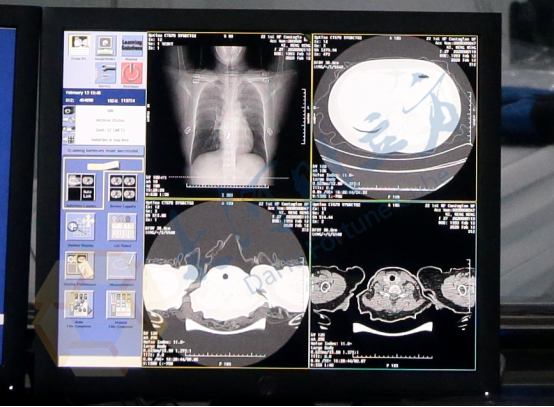Image resolution: width=554 pixels, height=407 pixels.
Task: Open the Exam Rx desktop icon
Action: [79, 45]
